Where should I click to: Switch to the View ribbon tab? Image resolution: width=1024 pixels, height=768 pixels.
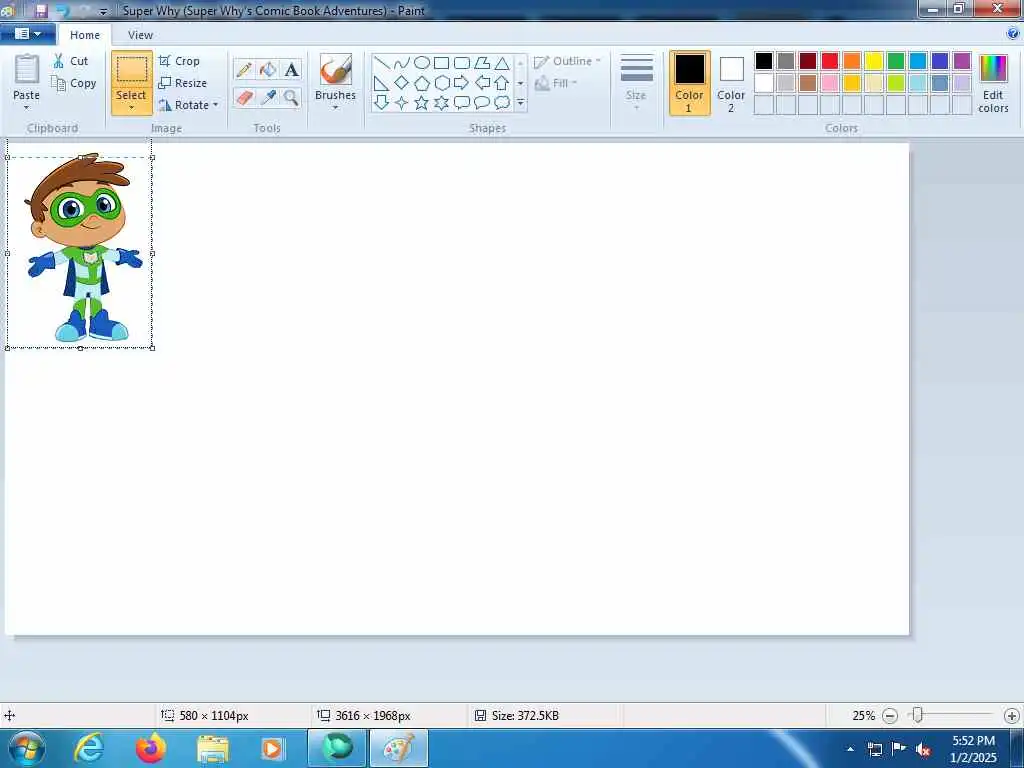coord(140,35)
